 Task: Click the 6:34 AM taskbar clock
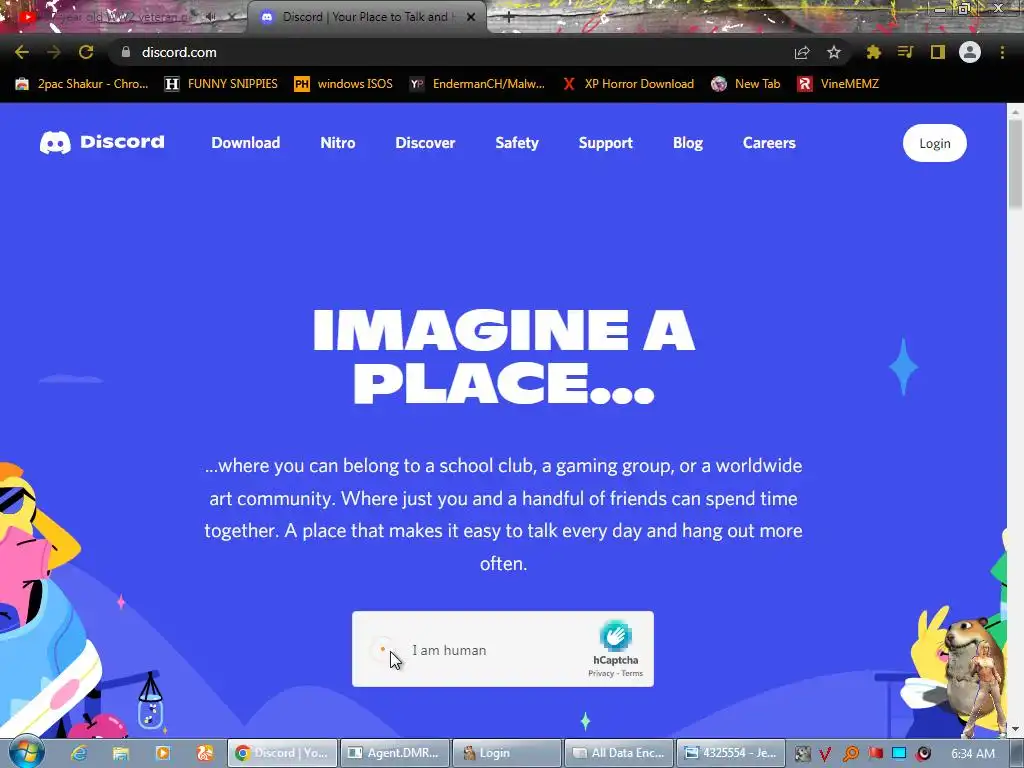(x=973, y=754)
